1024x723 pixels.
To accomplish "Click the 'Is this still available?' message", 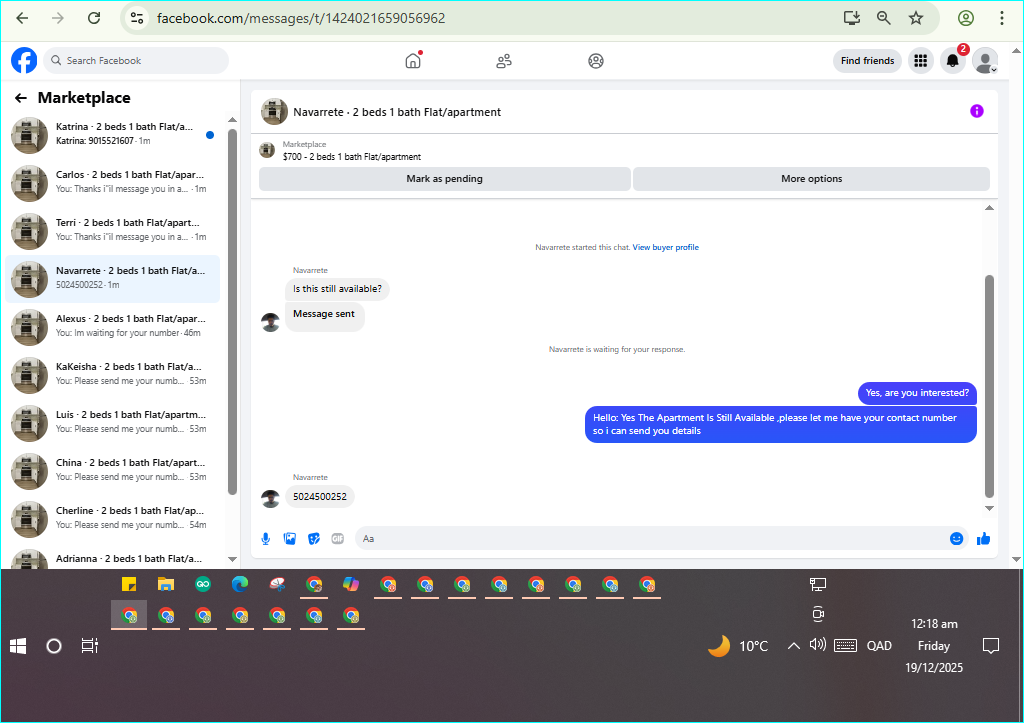I will (337, 289).
